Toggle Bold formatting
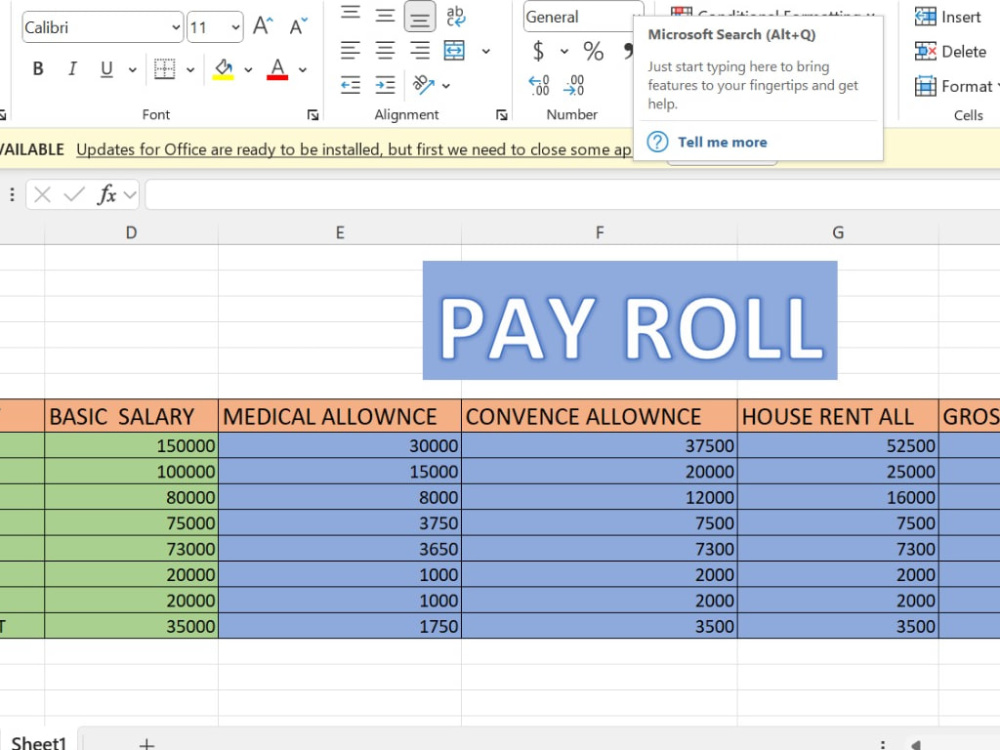 click(x=38, y=69)
